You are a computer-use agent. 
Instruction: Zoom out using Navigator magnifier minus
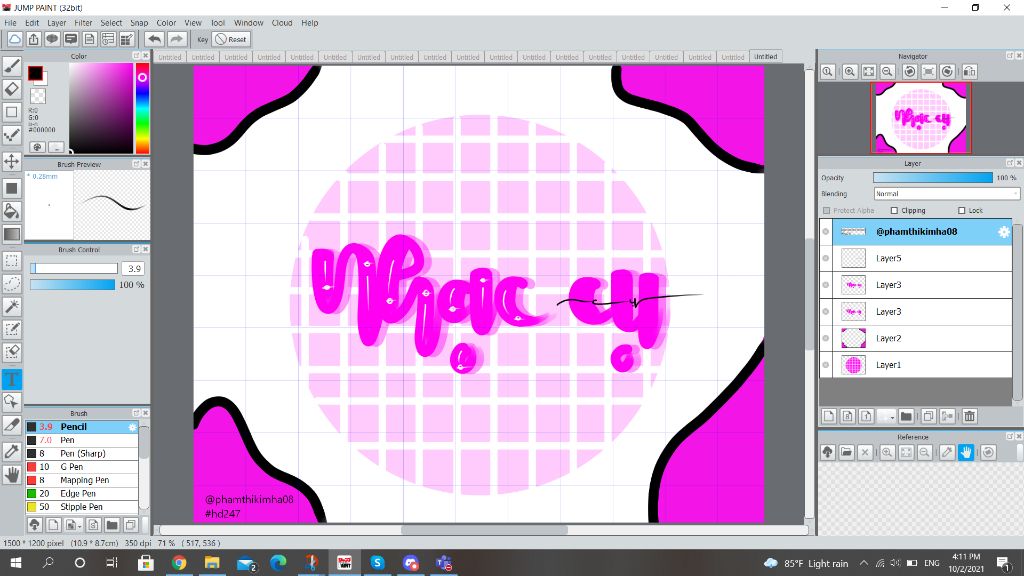pos(888,71)
